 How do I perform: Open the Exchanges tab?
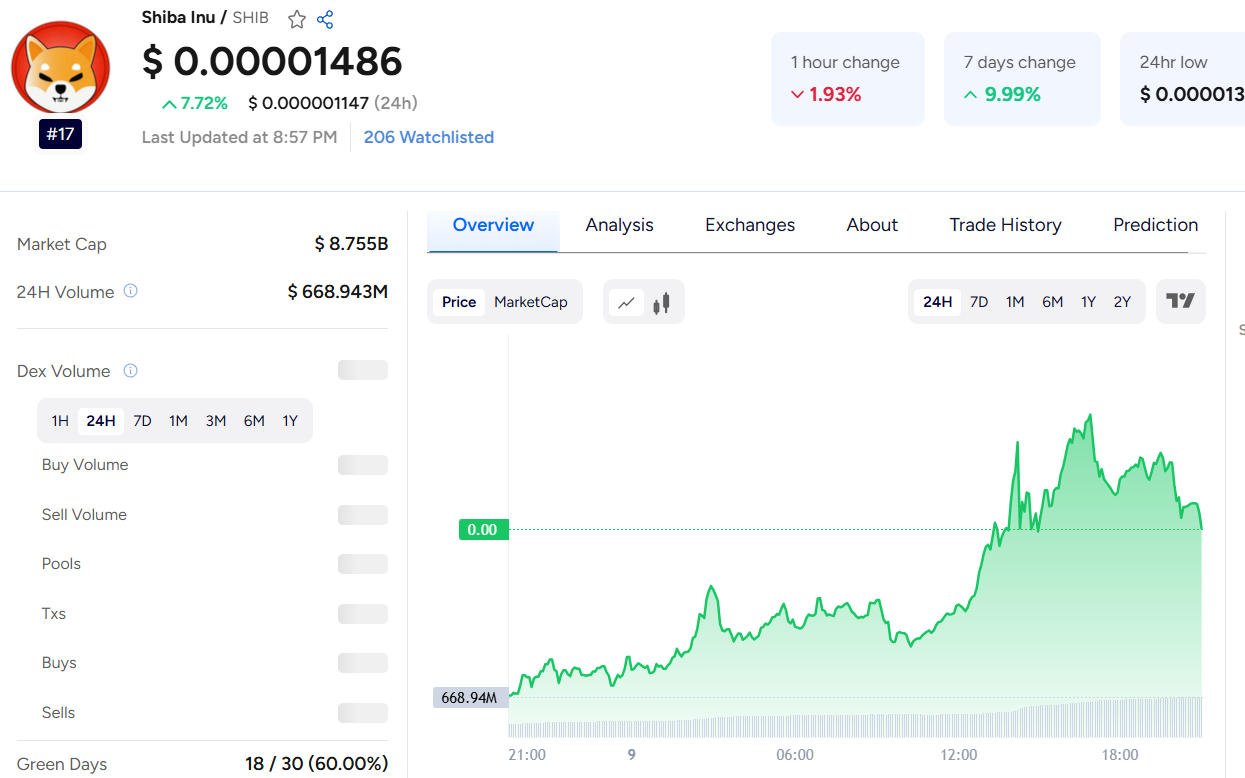tap(750, 225)
